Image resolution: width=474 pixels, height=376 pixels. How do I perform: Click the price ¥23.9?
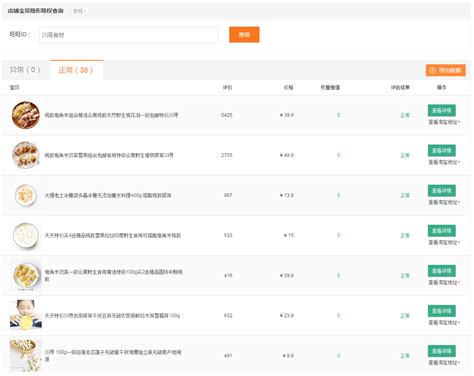pyautogui.click(x=287, y=315)
